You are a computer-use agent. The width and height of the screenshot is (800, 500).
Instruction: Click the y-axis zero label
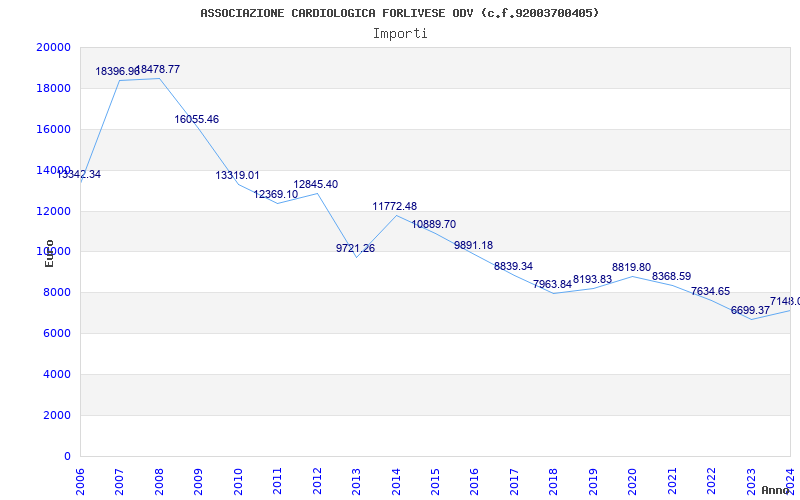click(67, 456)
